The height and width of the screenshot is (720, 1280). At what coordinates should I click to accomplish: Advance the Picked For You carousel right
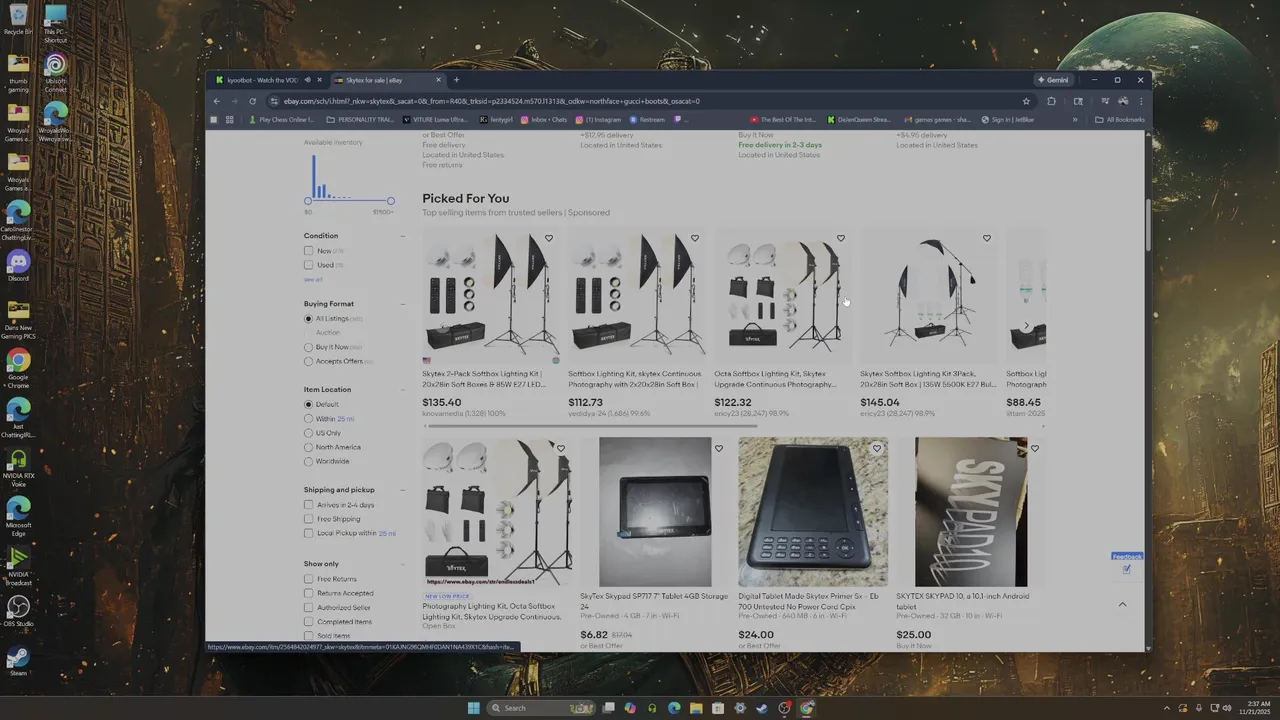pyautogui.click(x=1026, y=325)
